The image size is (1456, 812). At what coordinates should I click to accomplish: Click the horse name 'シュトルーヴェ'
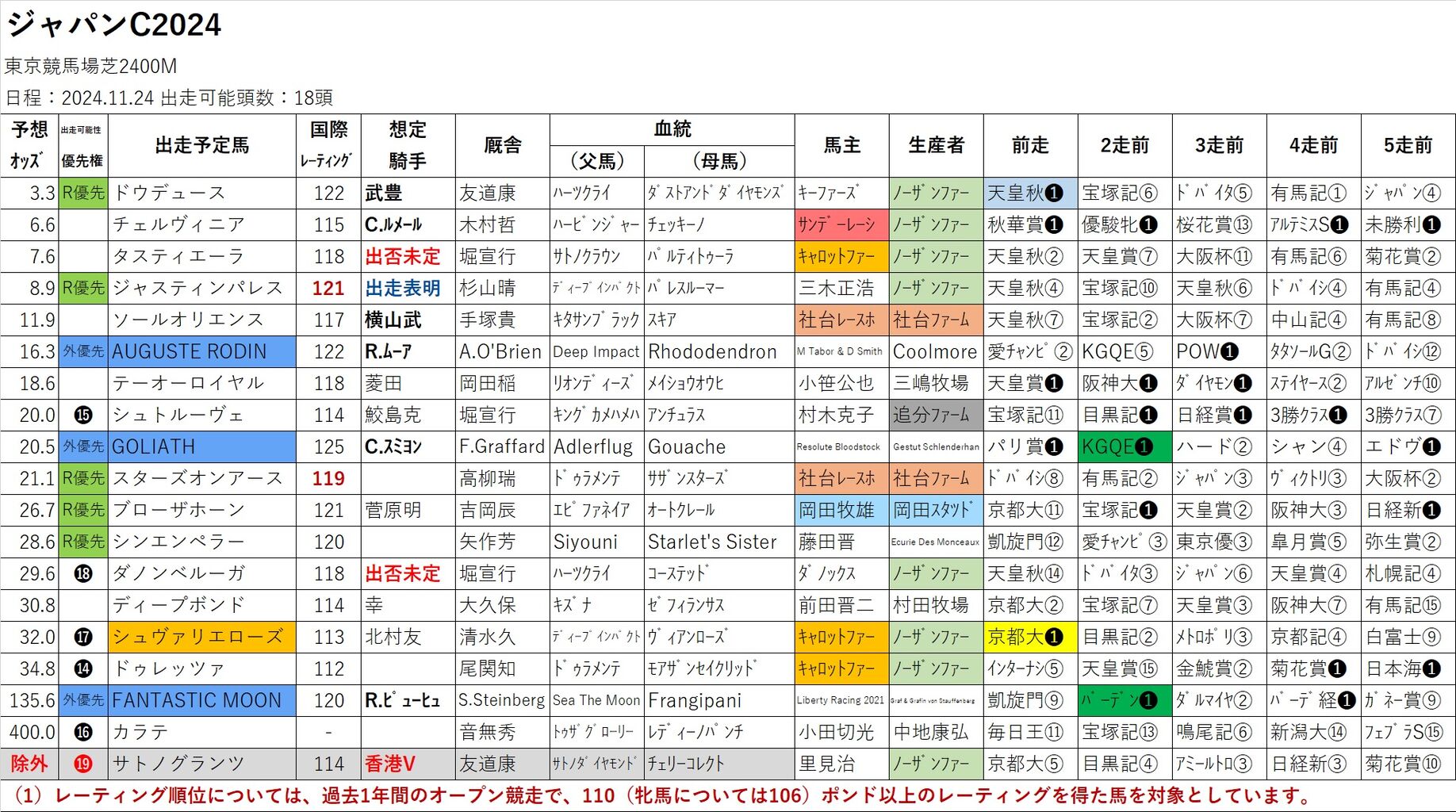coord(178,415)
